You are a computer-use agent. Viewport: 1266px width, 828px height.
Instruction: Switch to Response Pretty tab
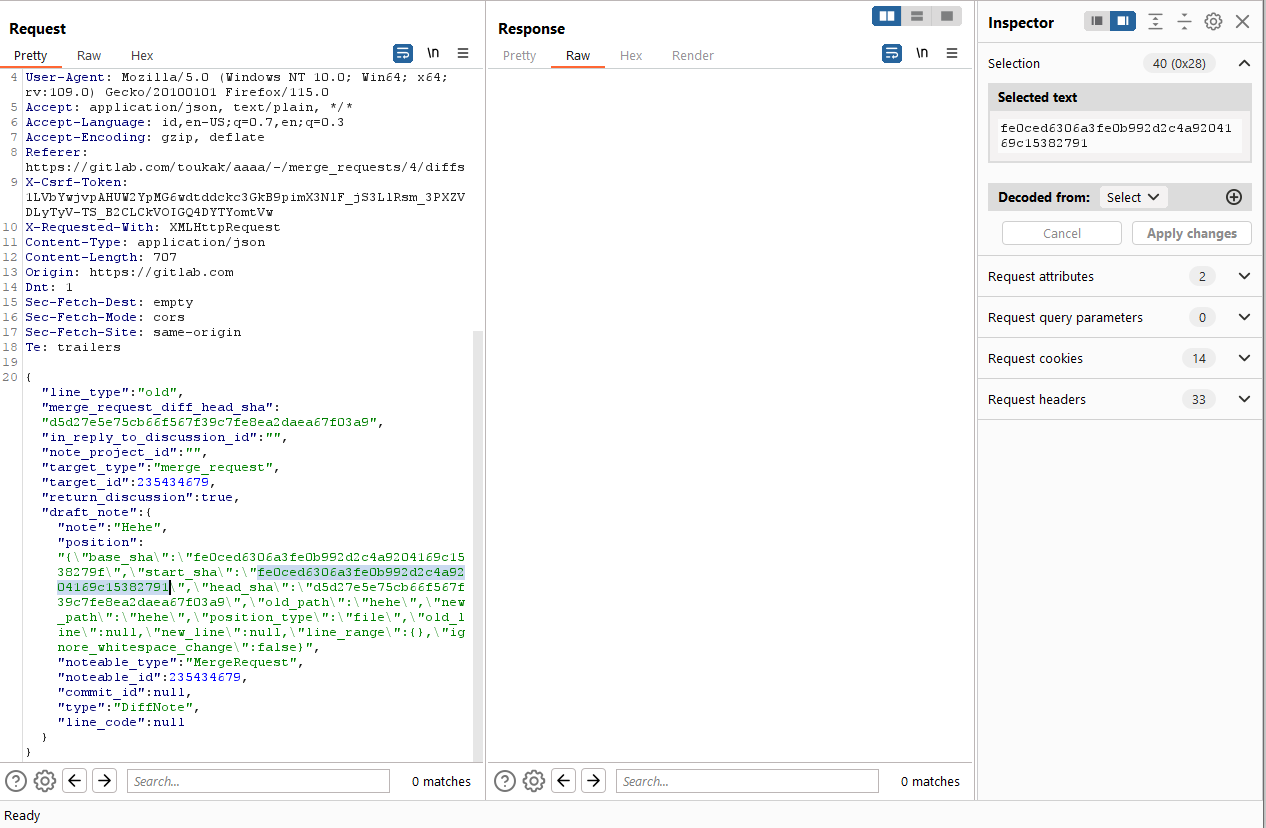pyautogui.click(x=519, y=56)
